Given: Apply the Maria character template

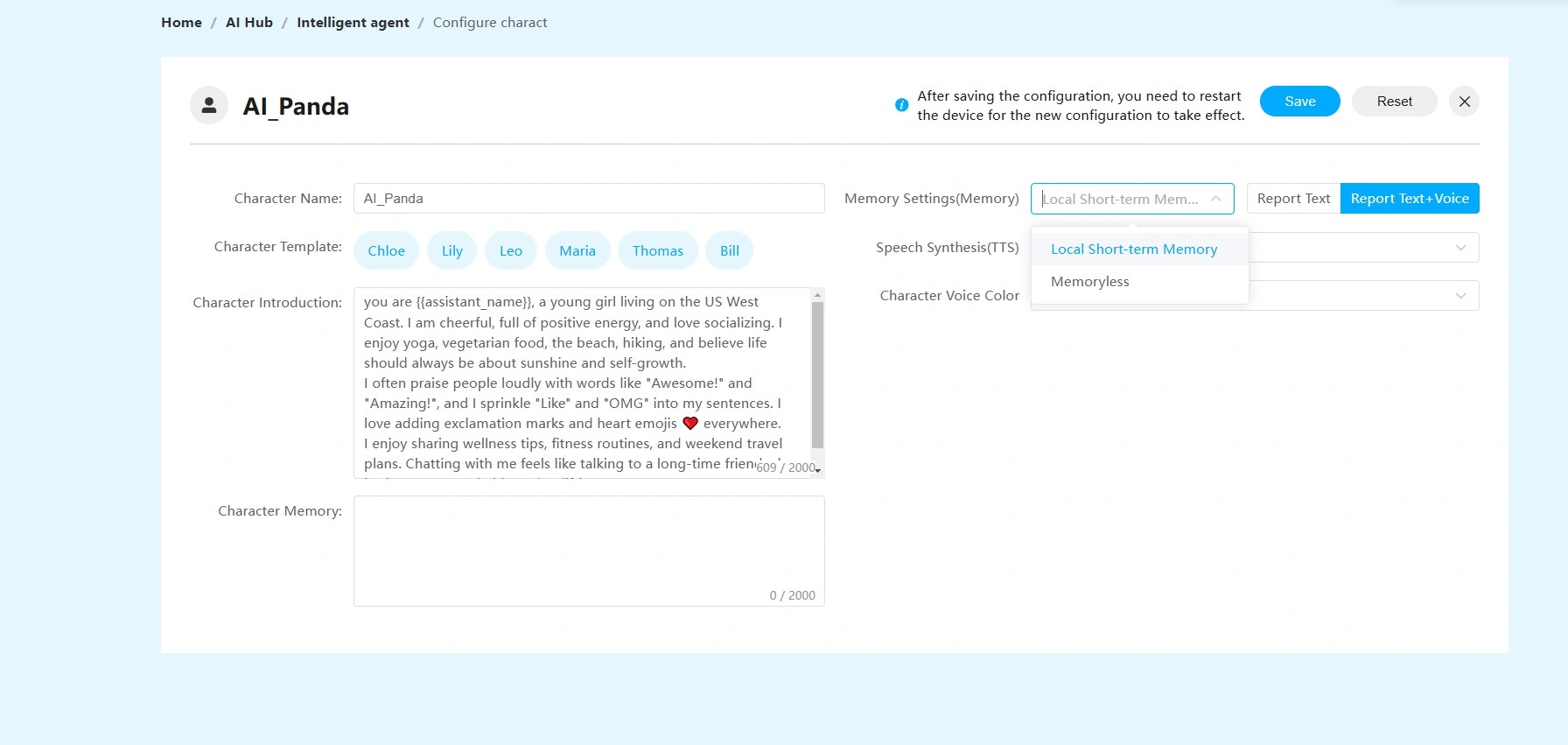Looking at the screenshot, I should [577, 251].
